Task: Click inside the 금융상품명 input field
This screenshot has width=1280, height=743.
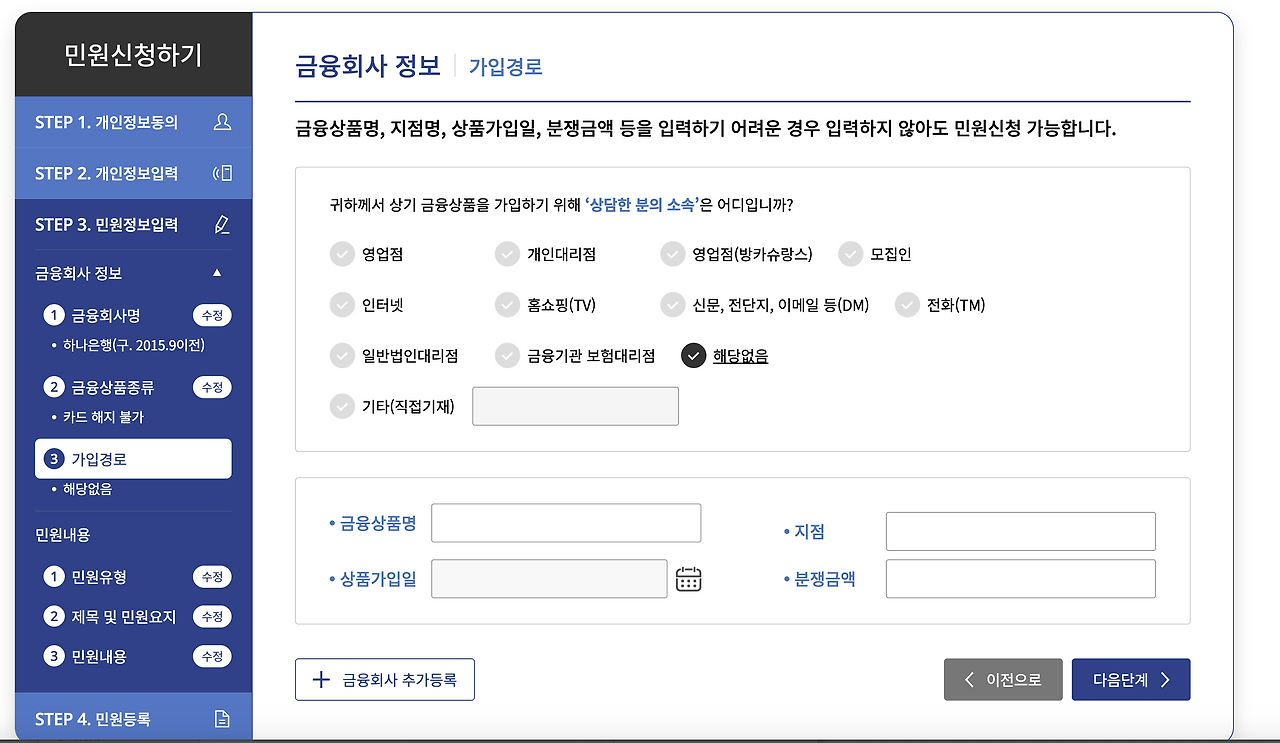Action: (565, 522)
